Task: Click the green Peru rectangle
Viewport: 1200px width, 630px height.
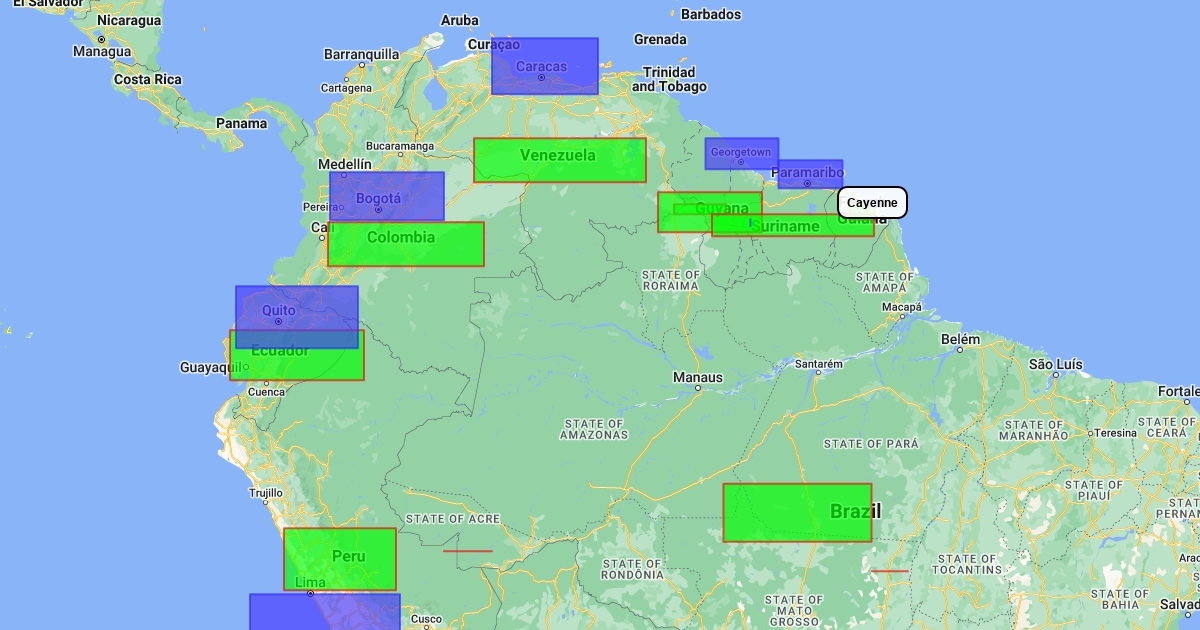Action: 340,559
